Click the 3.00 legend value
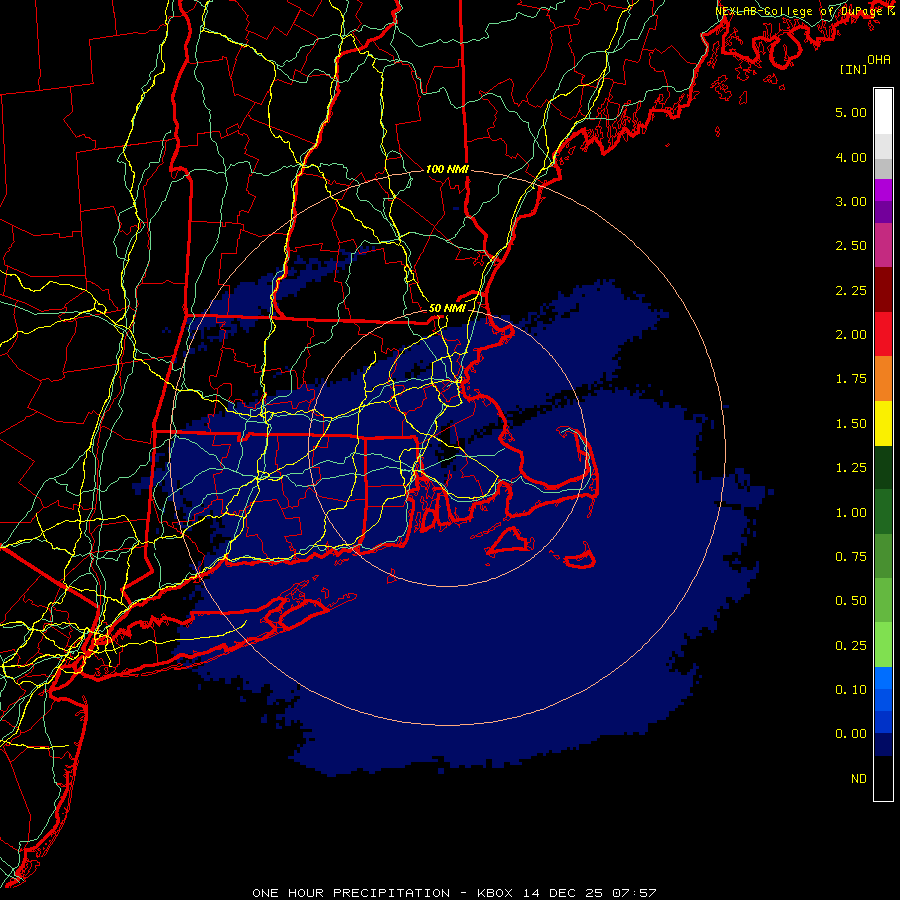900x900 pixels. [851, 201]
